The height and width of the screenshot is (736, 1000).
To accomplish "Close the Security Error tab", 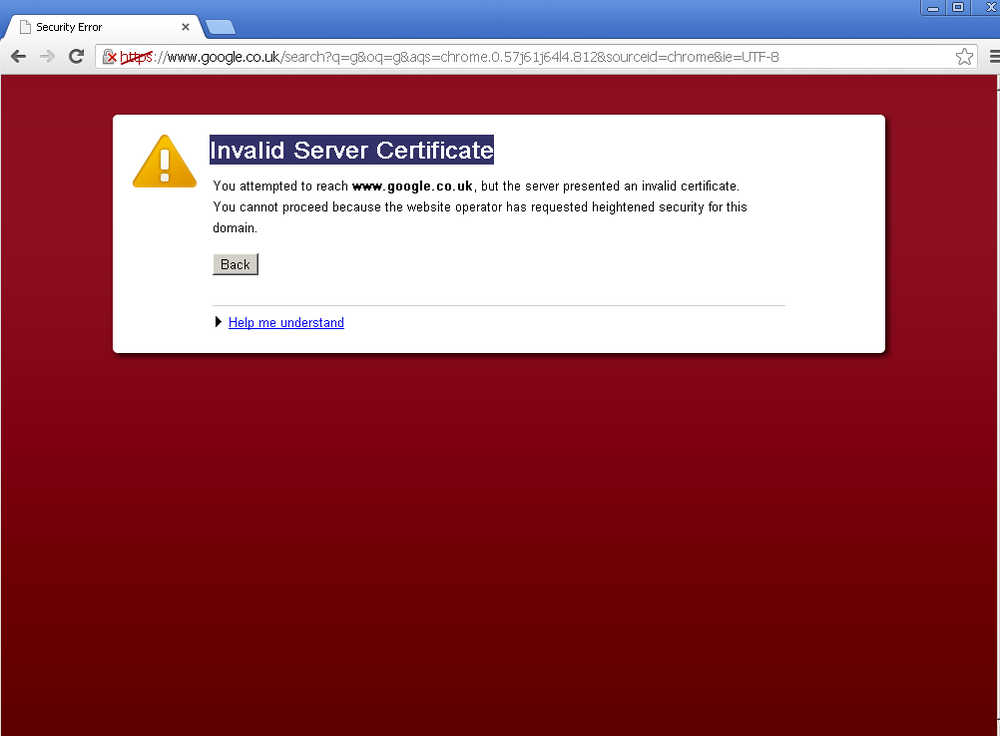I will pyautogui.click(x=186, y=27).
